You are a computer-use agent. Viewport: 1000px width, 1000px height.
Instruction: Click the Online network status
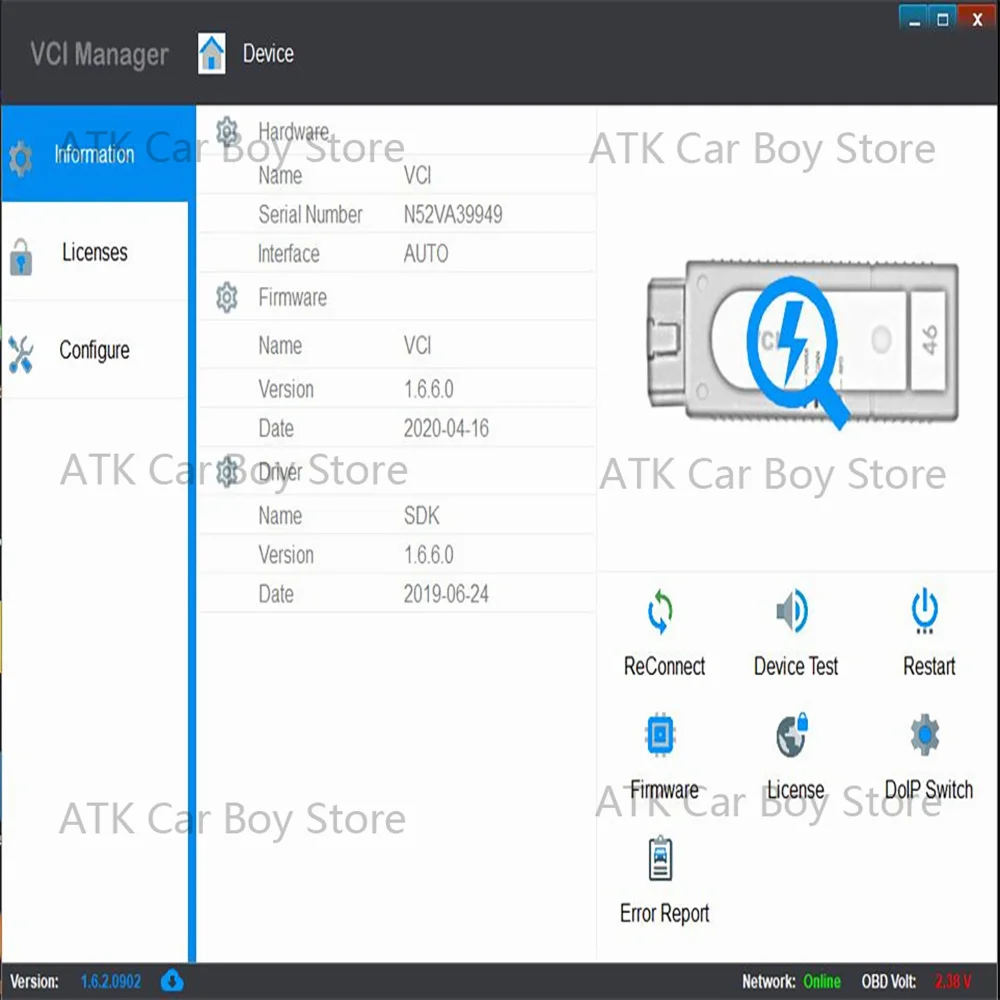point(820,982)
